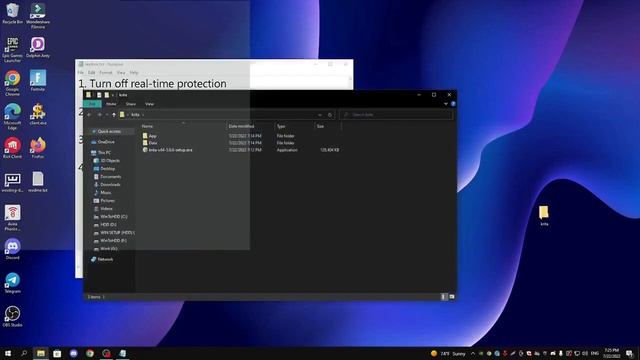Viewport: 640px width, 360px height.
Task: Open the Wondershare Filmora desktop icon
Action: click(x=38, y=16)
